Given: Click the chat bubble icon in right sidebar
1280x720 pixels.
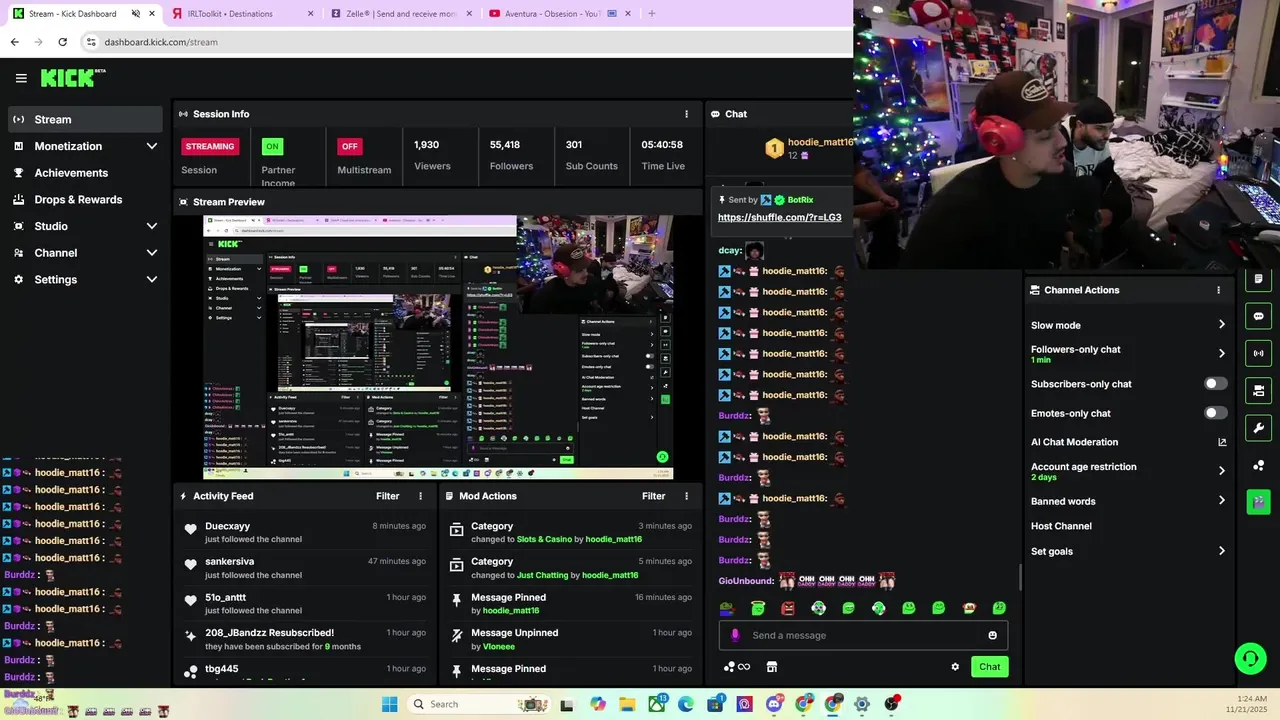Looking at the screenshot, I should (x=1258, y=316).
